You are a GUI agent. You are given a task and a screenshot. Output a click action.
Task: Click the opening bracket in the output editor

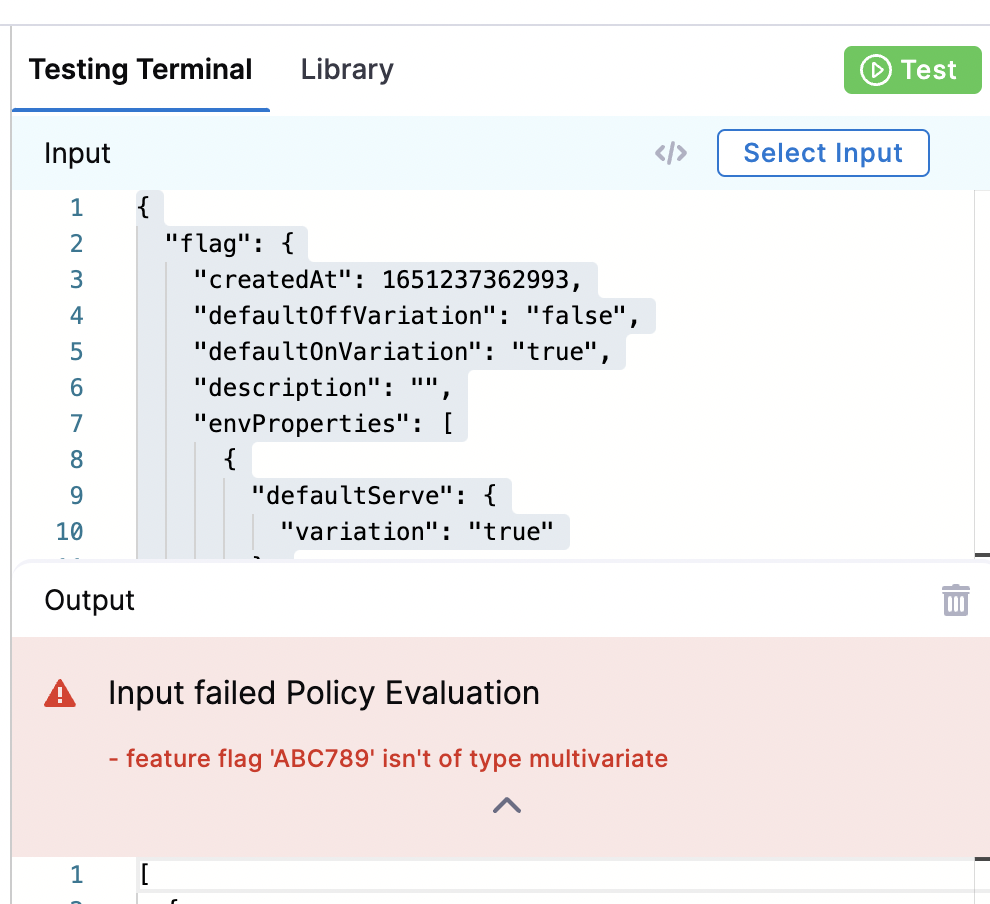145,876
